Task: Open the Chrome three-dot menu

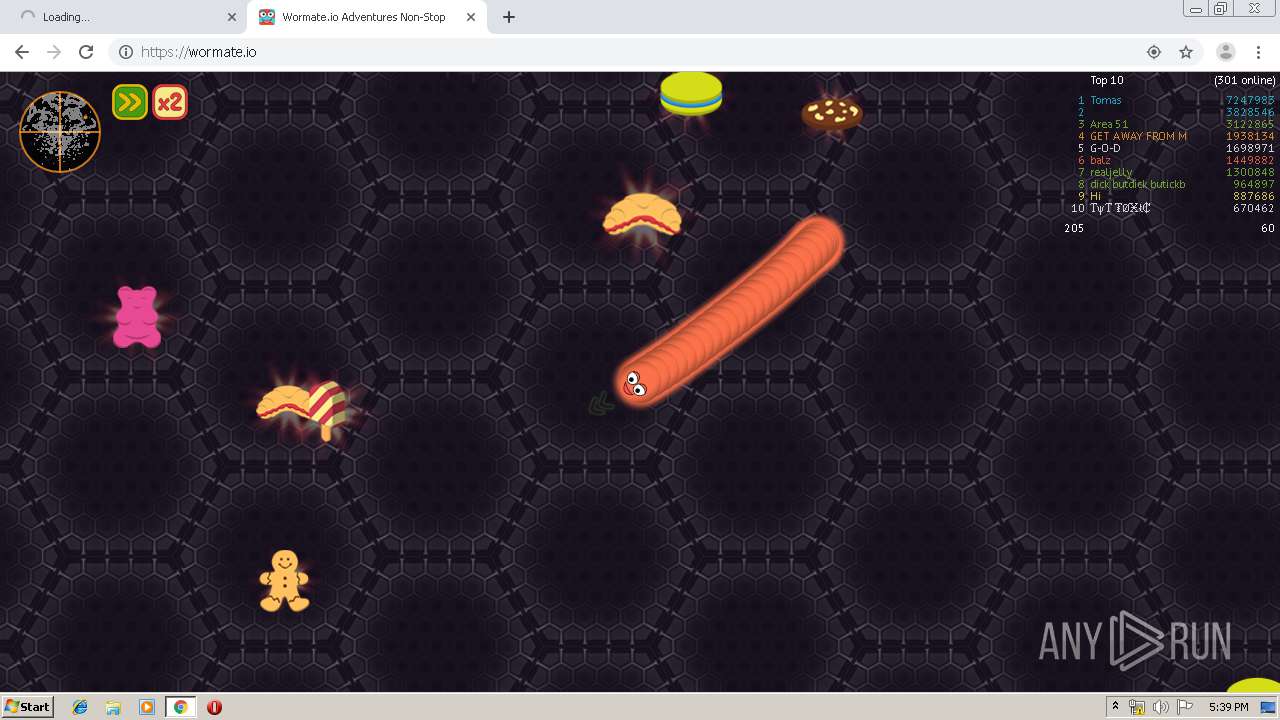Action: point(1258,52)
